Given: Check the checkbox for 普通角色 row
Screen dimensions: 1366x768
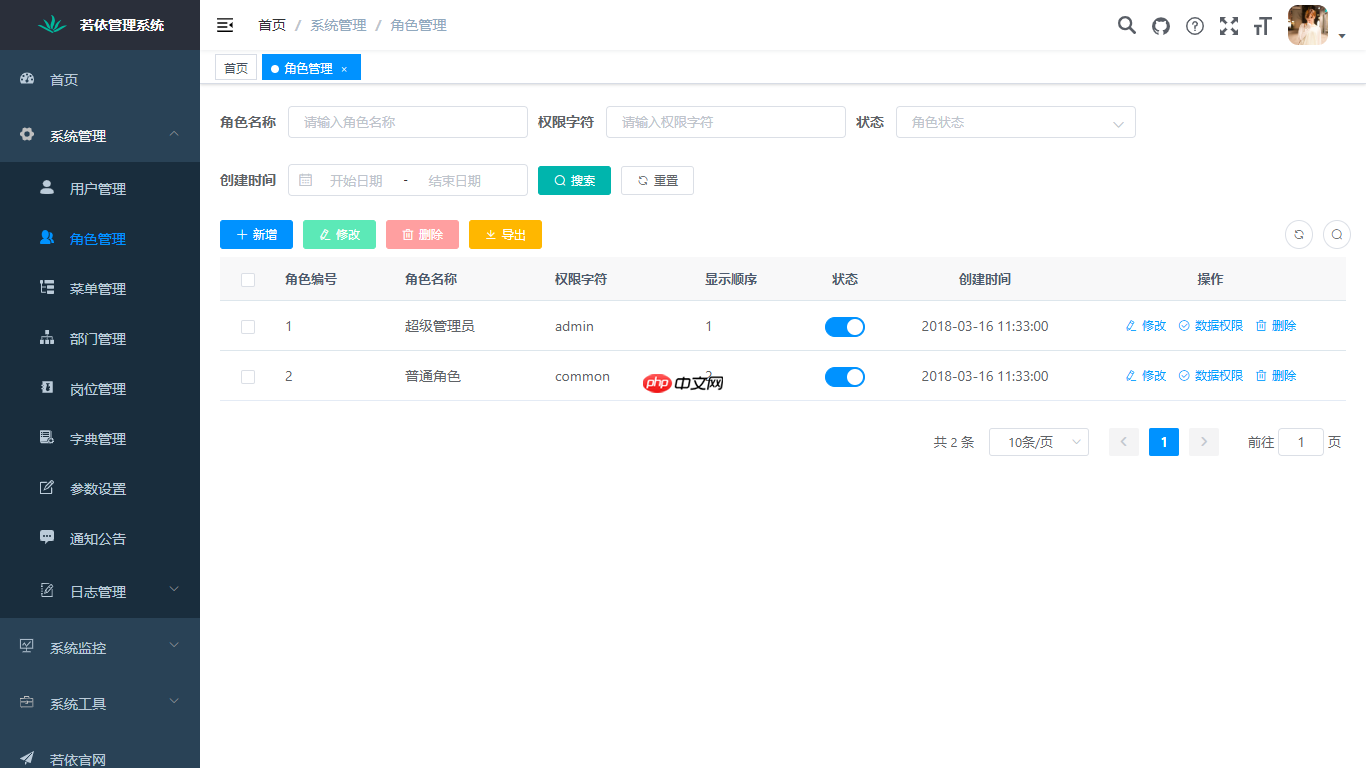Looking at the screenshot, I should click(x=248, y=376).
